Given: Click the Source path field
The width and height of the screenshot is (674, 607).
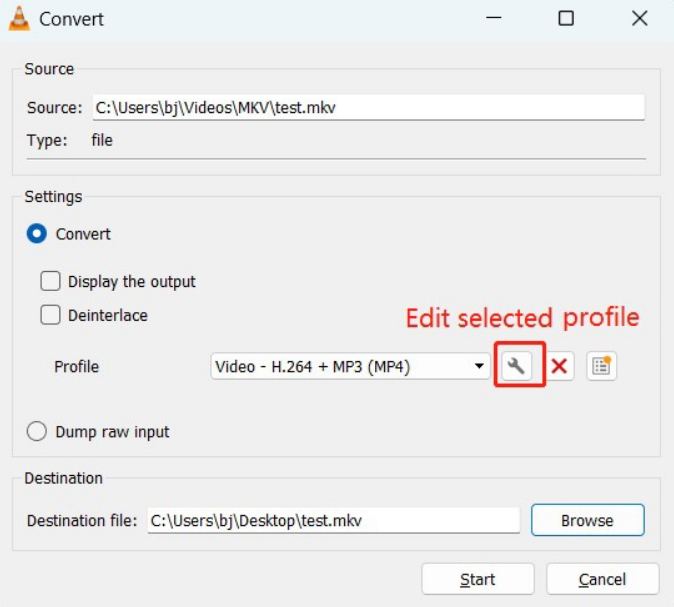Looking at the screenshot, I should click(x=368, y=107).
